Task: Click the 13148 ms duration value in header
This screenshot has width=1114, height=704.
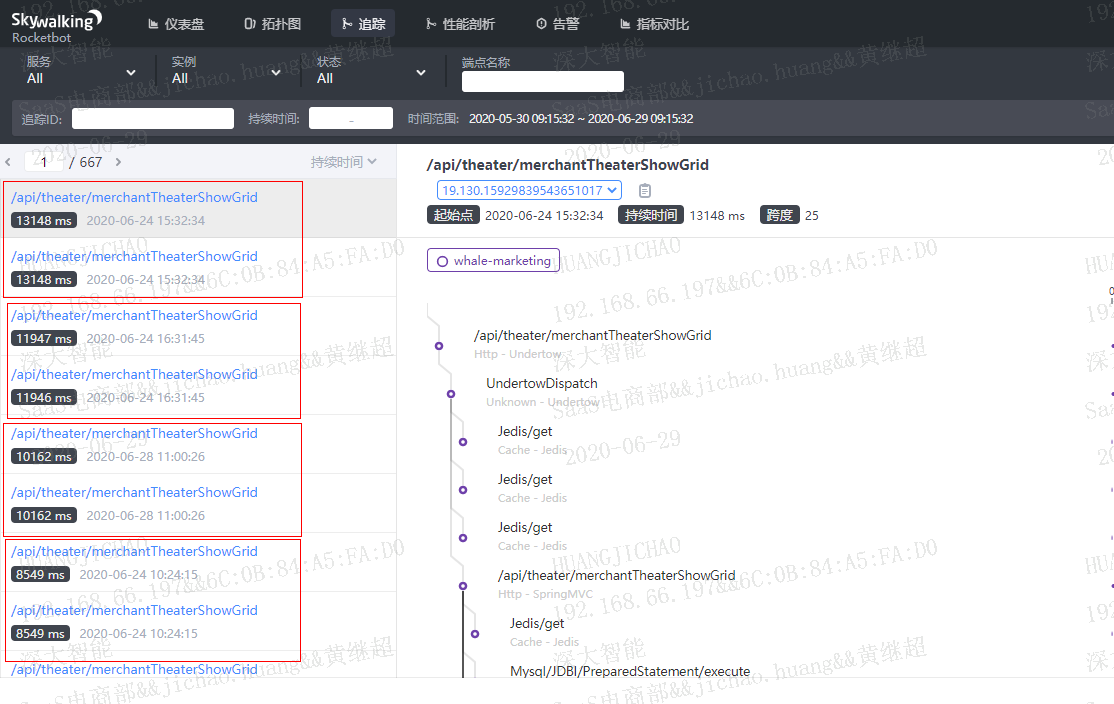Action: pos(717,215)
